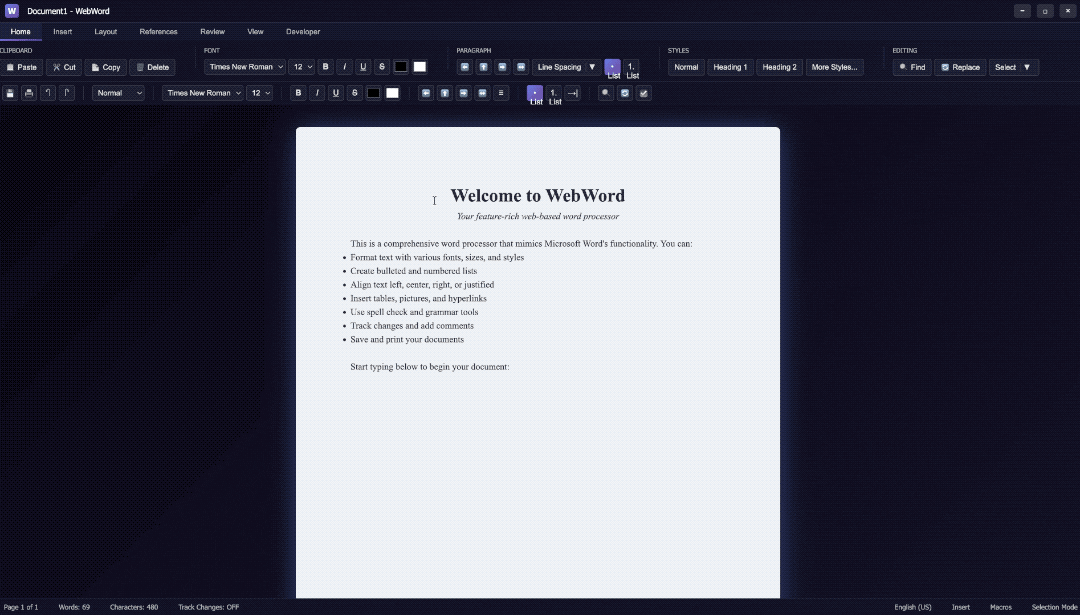Open the quick toolbar font size dropdown

[260, 93]
